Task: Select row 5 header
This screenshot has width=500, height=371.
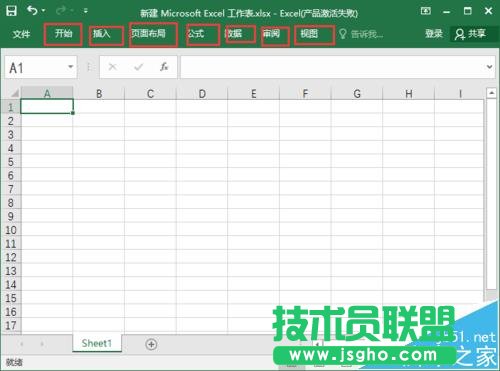Action: tap(11, 162)
